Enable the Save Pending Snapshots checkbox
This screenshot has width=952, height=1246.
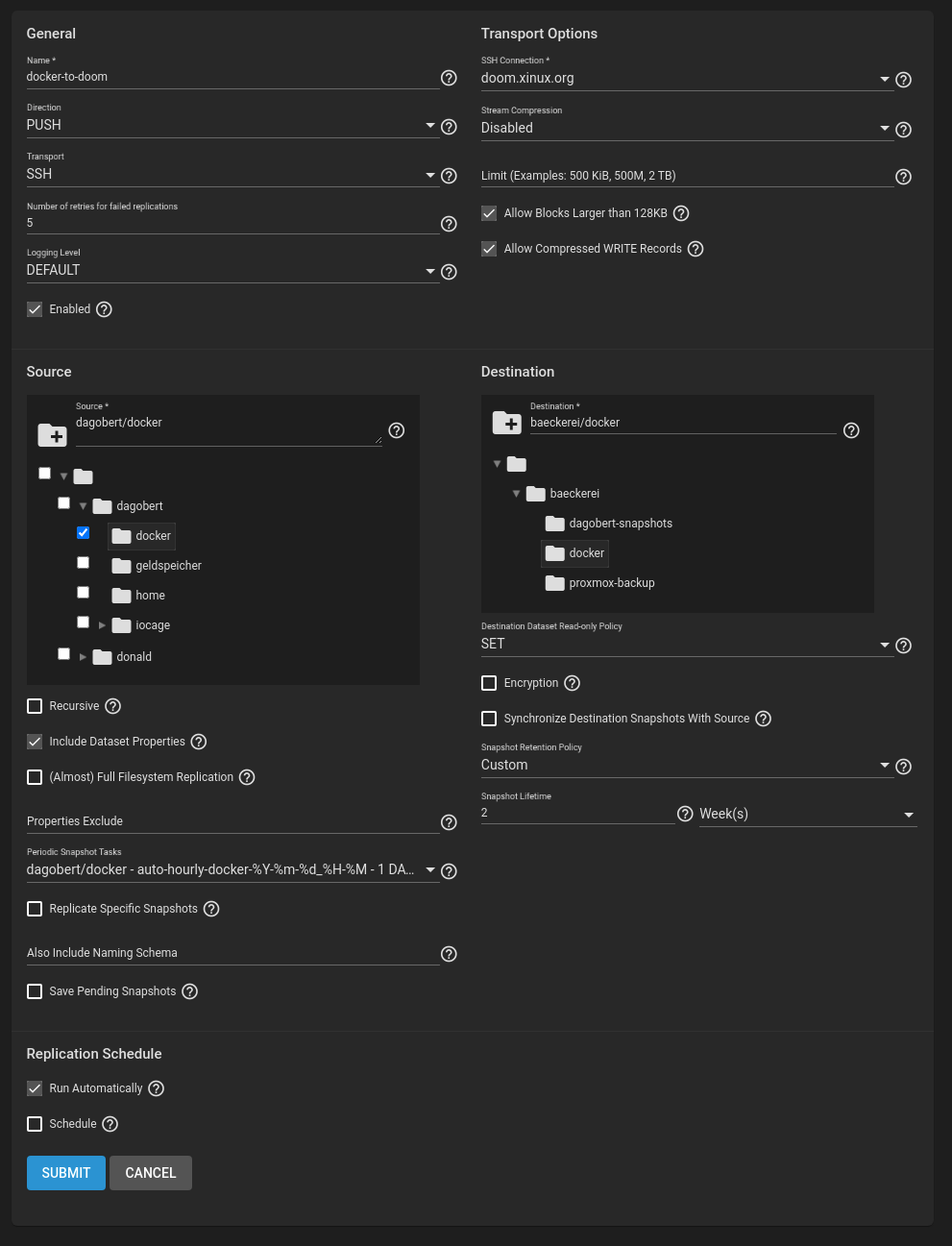point(35,990)
